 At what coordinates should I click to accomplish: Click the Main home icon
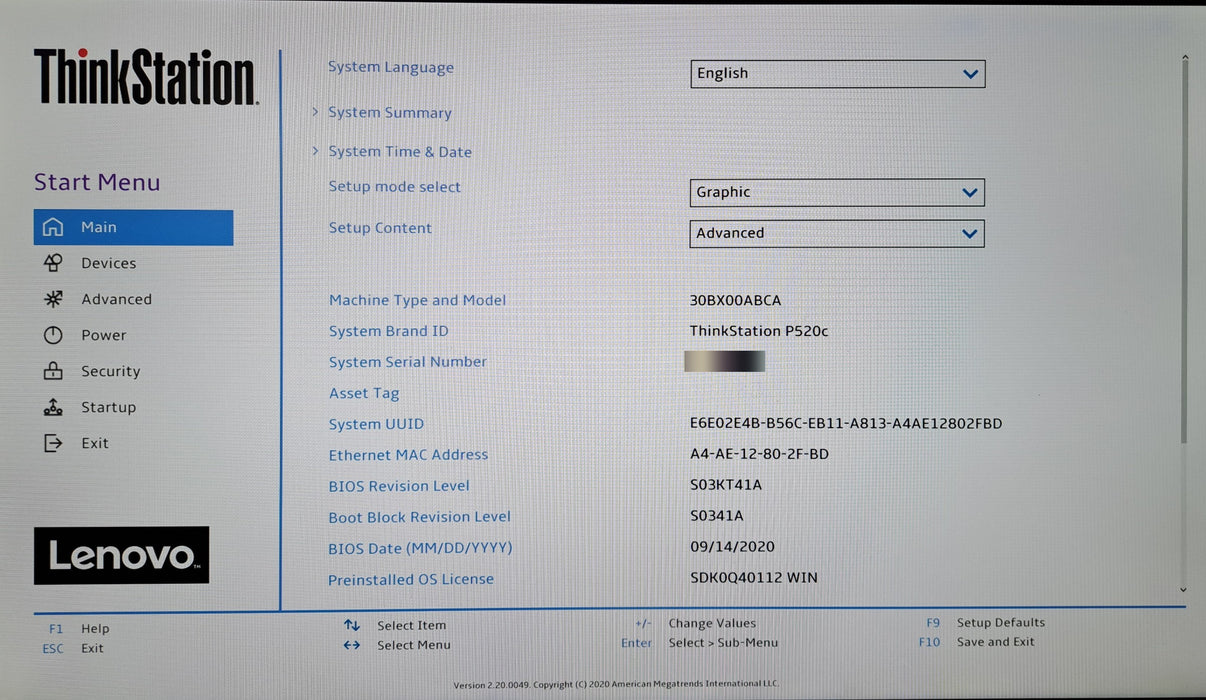(53, 227)
